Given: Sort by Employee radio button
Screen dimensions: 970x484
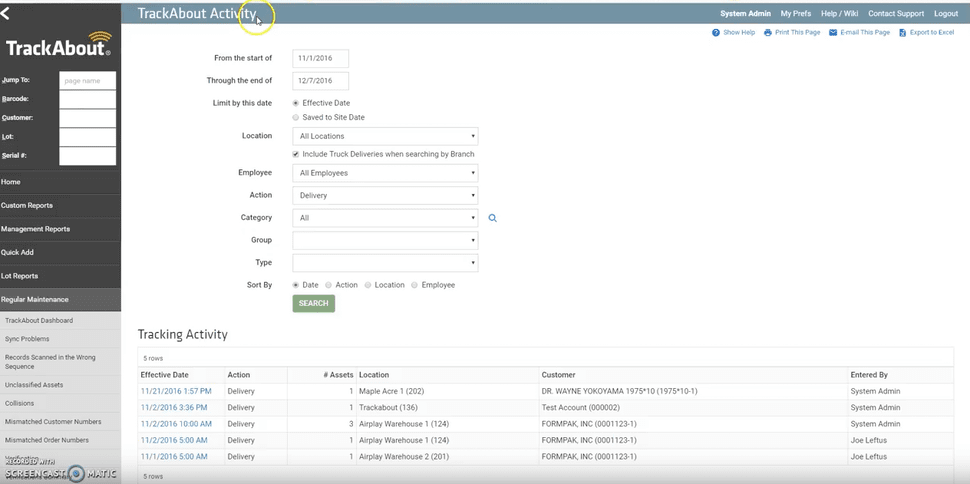Looking at the screenshot, I should (x=415, y=285).
